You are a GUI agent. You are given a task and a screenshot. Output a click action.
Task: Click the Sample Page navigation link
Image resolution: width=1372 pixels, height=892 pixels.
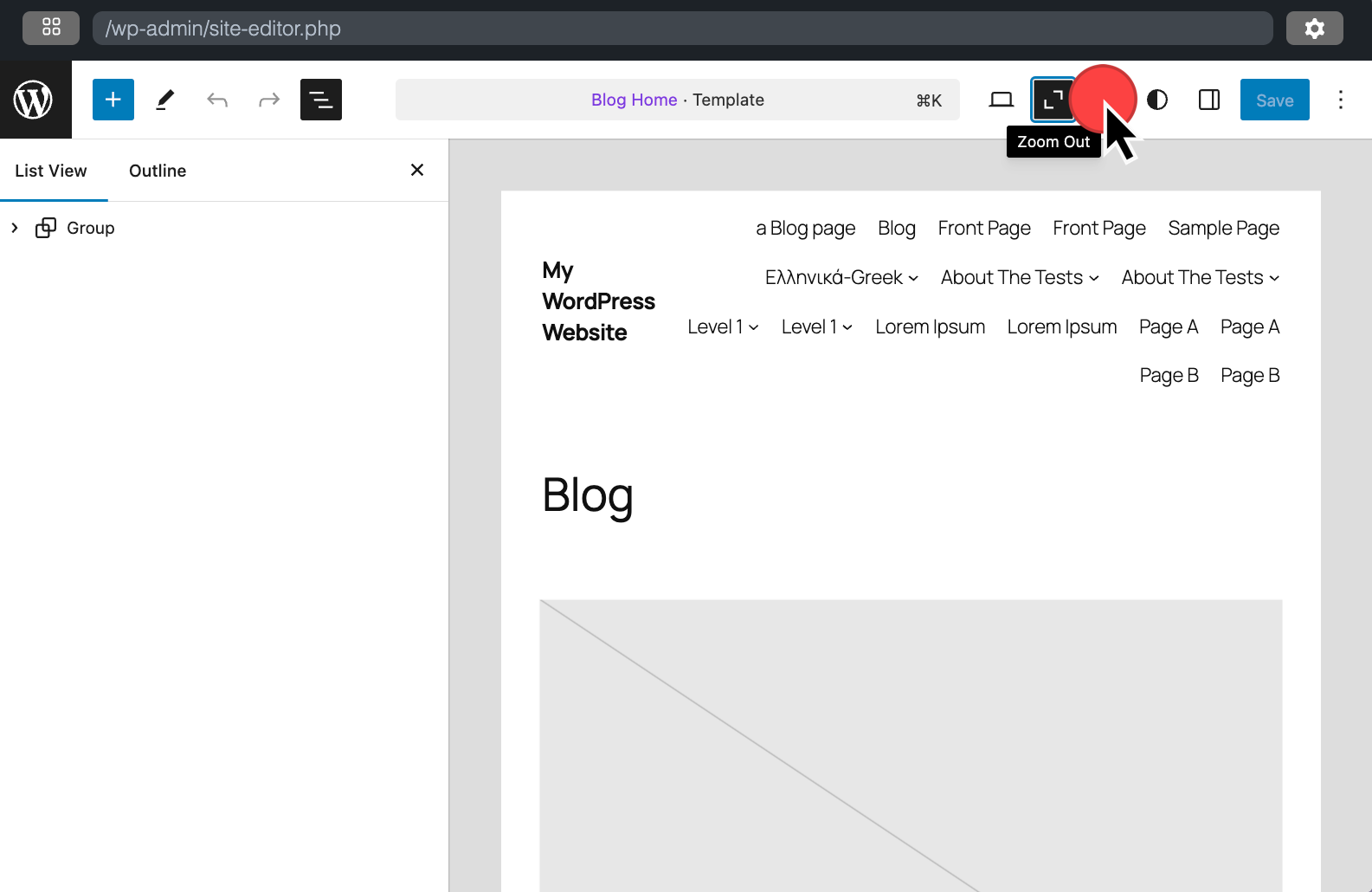[x=1223, y=228]
